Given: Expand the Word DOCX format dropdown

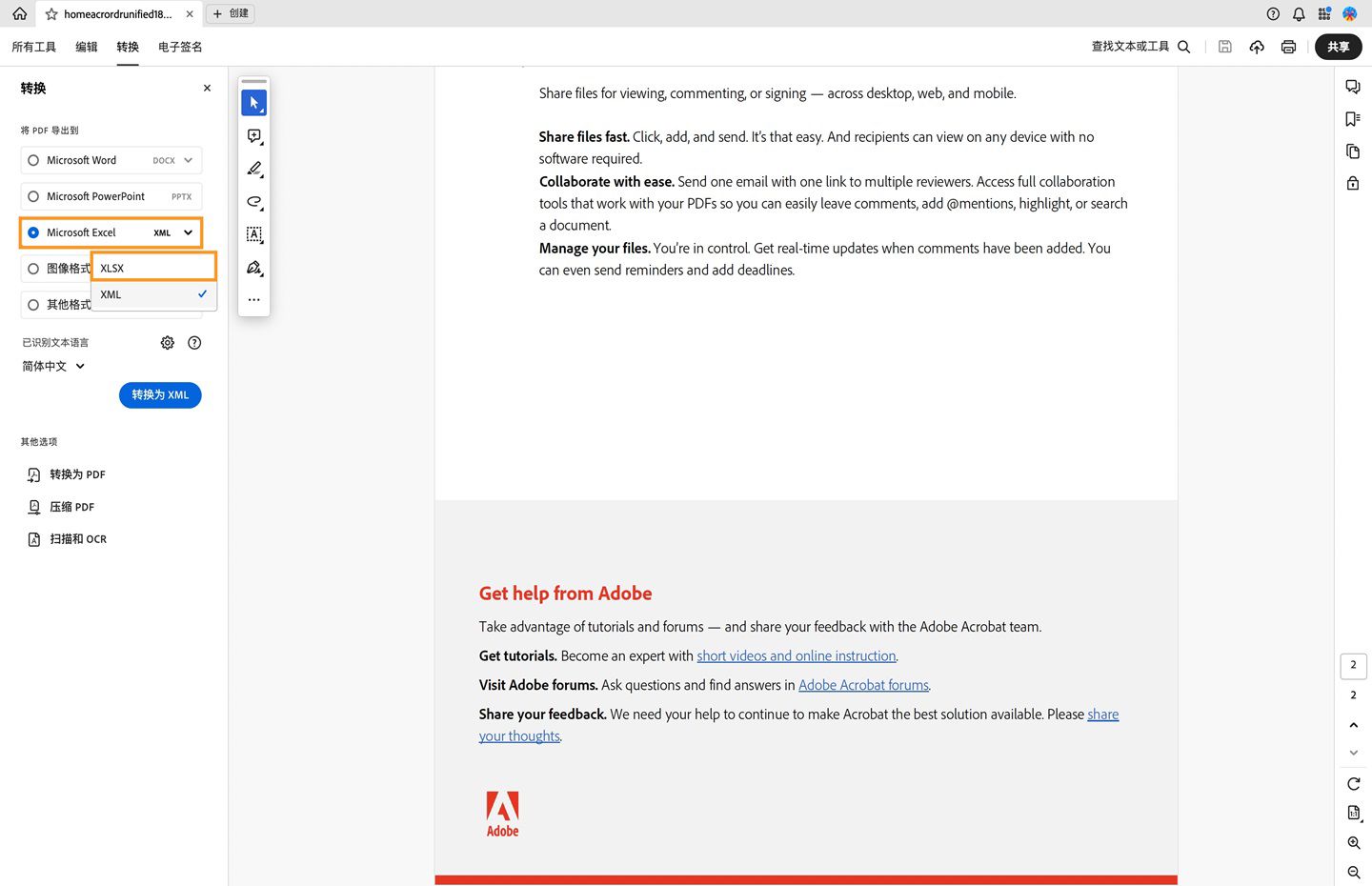Looking at the screenshot, I should coord(188,160).
